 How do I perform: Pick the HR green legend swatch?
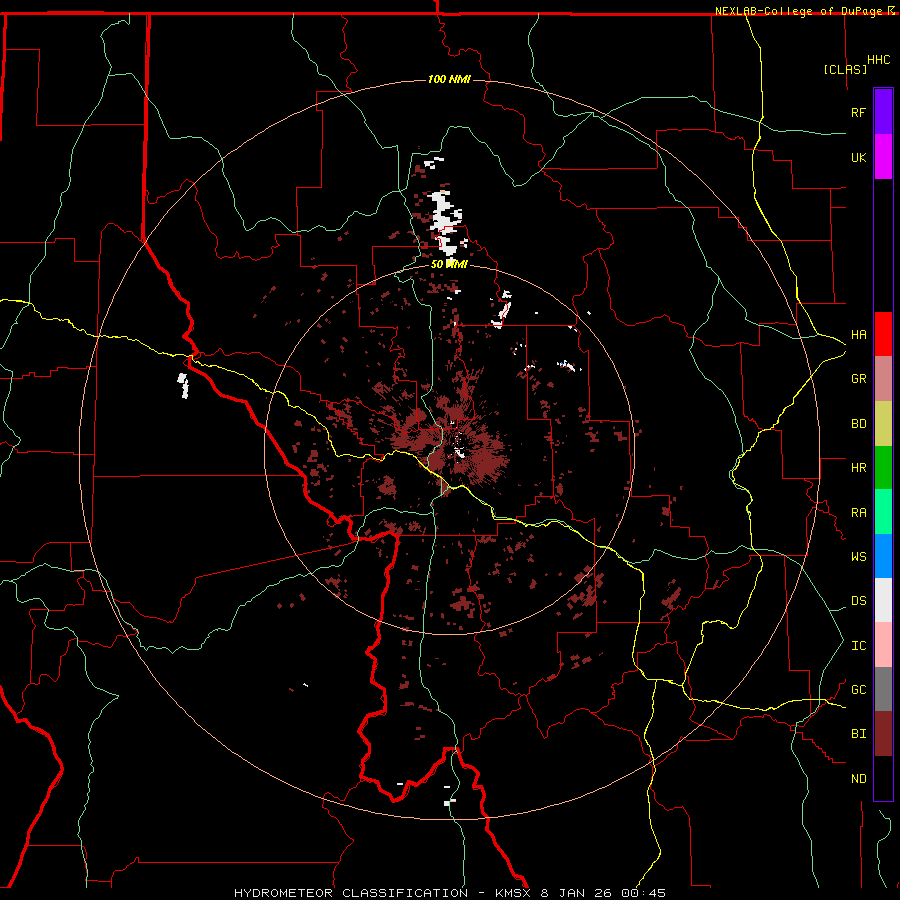[x=883, y=468]
